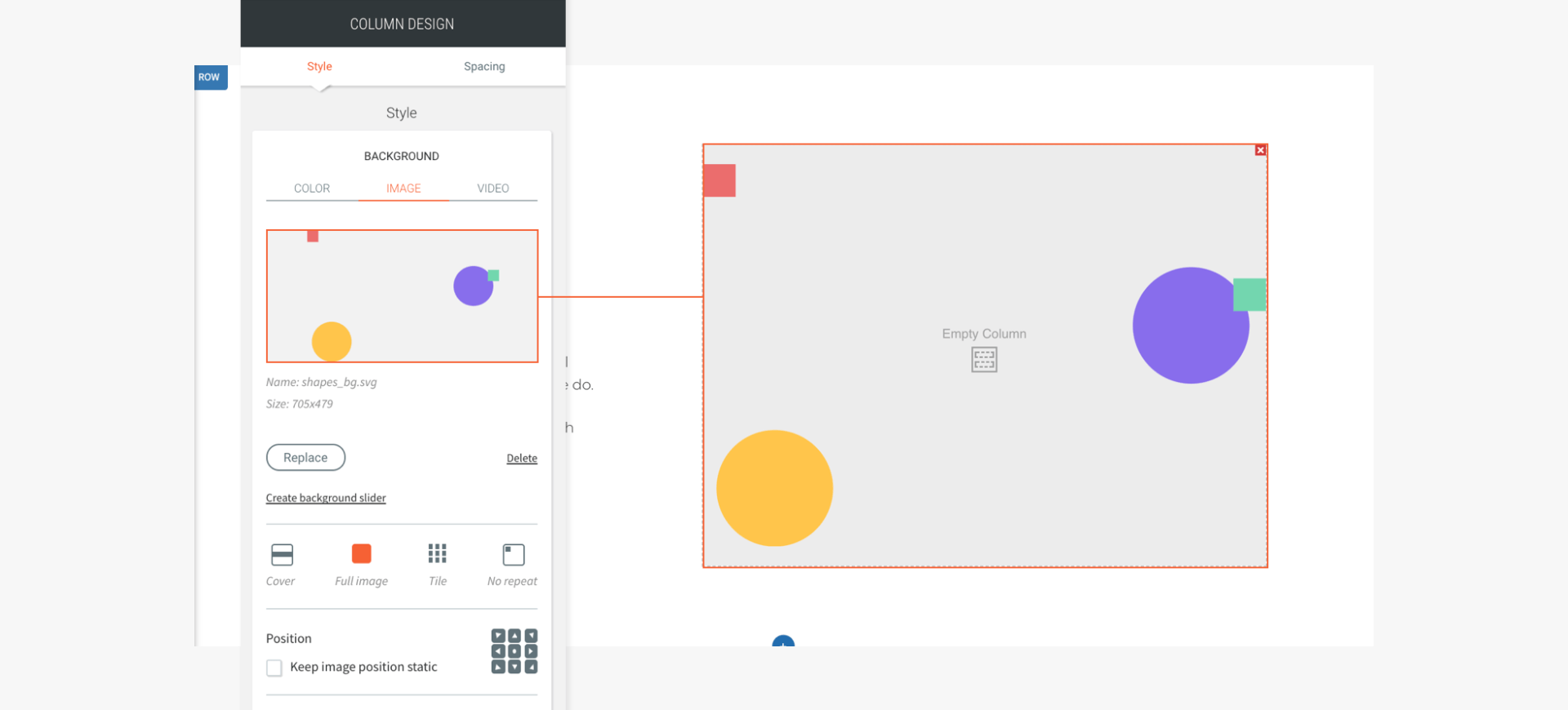Viewport: 1568px width, 710px height.
Task: Pick the No repeat background icon
Action: [514, 555]
